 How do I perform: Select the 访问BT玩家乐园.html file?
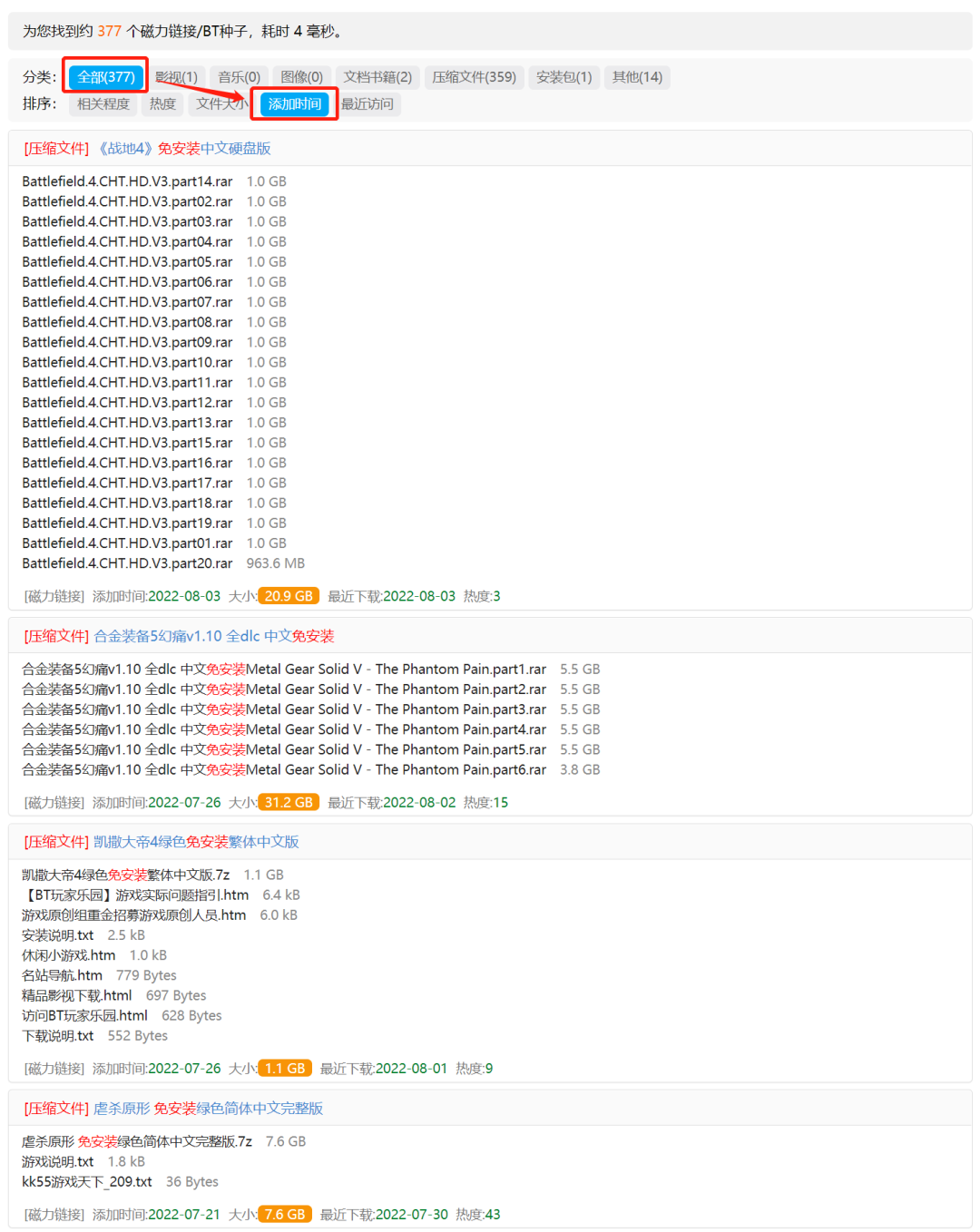click(x=84, y=1015)
